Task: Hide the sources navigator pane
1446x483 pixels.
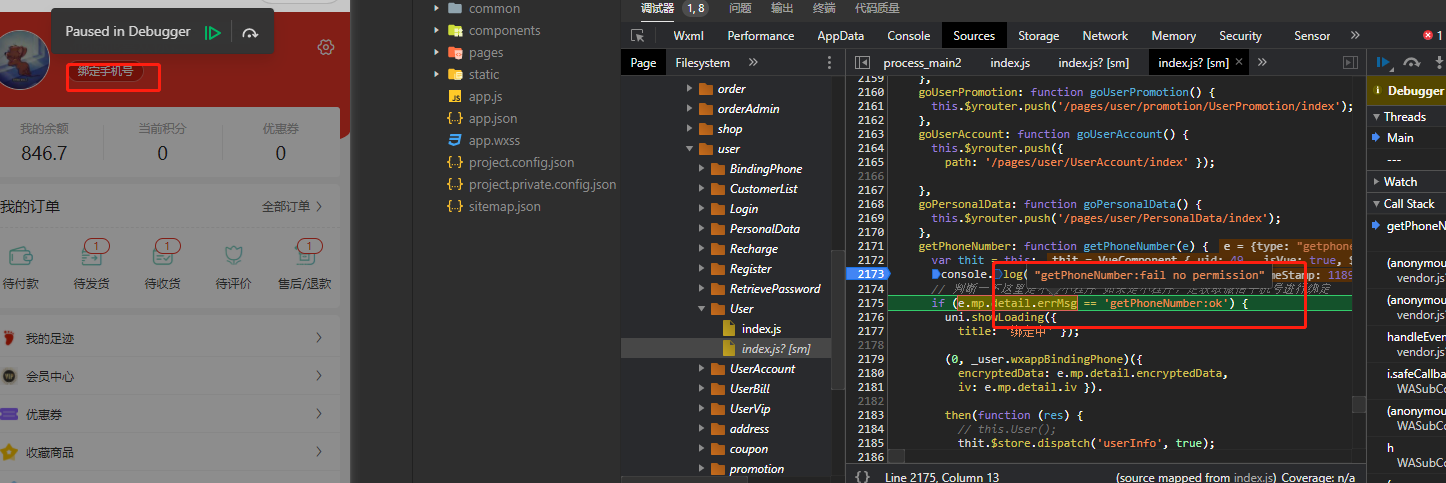Action: coord(861,62)
